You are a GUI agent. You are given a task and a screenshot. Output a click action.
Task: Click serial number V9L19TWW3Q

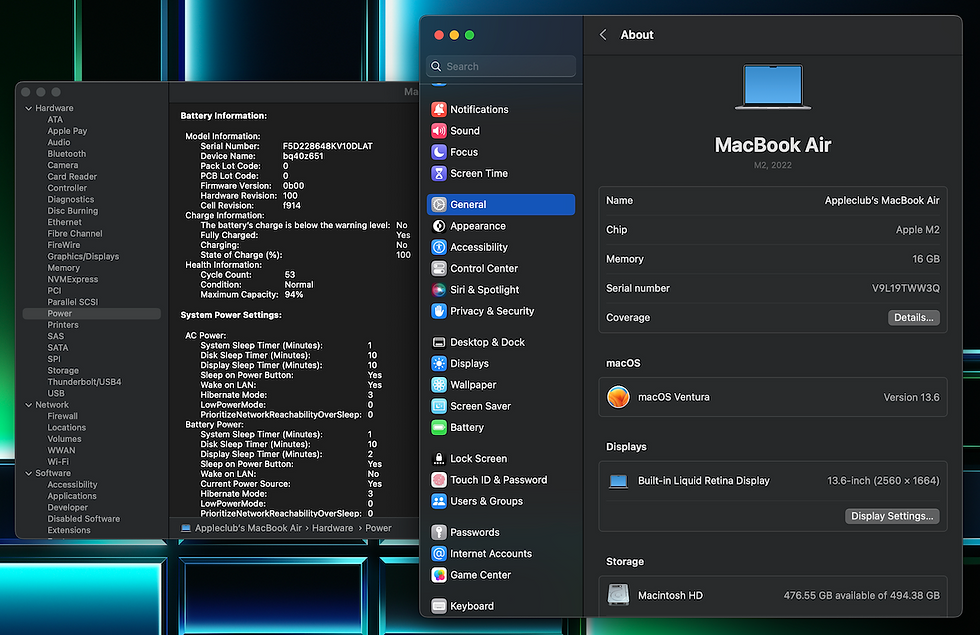click(906, 288)
